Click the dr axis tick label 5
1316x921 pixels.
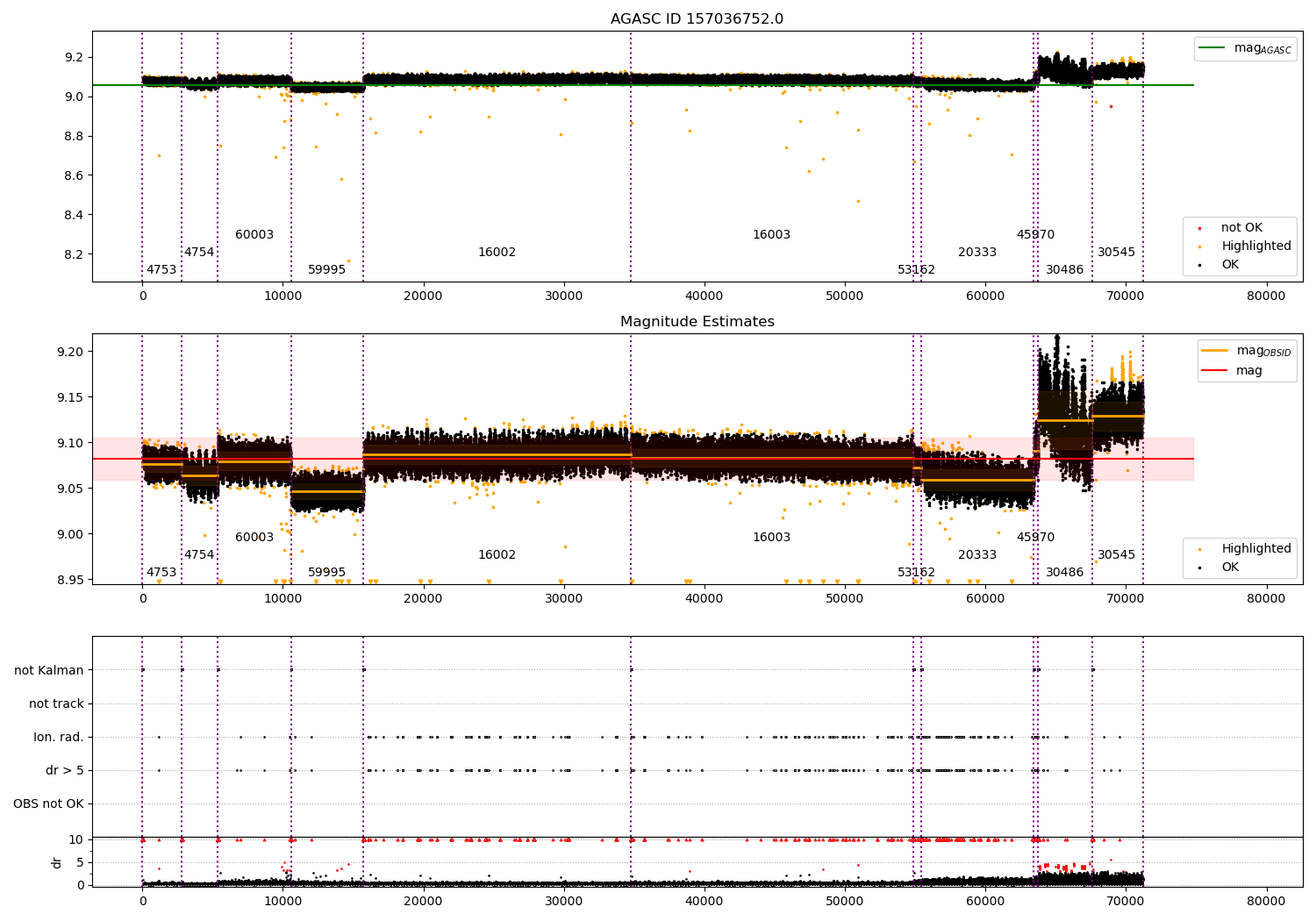coord(80,862)
